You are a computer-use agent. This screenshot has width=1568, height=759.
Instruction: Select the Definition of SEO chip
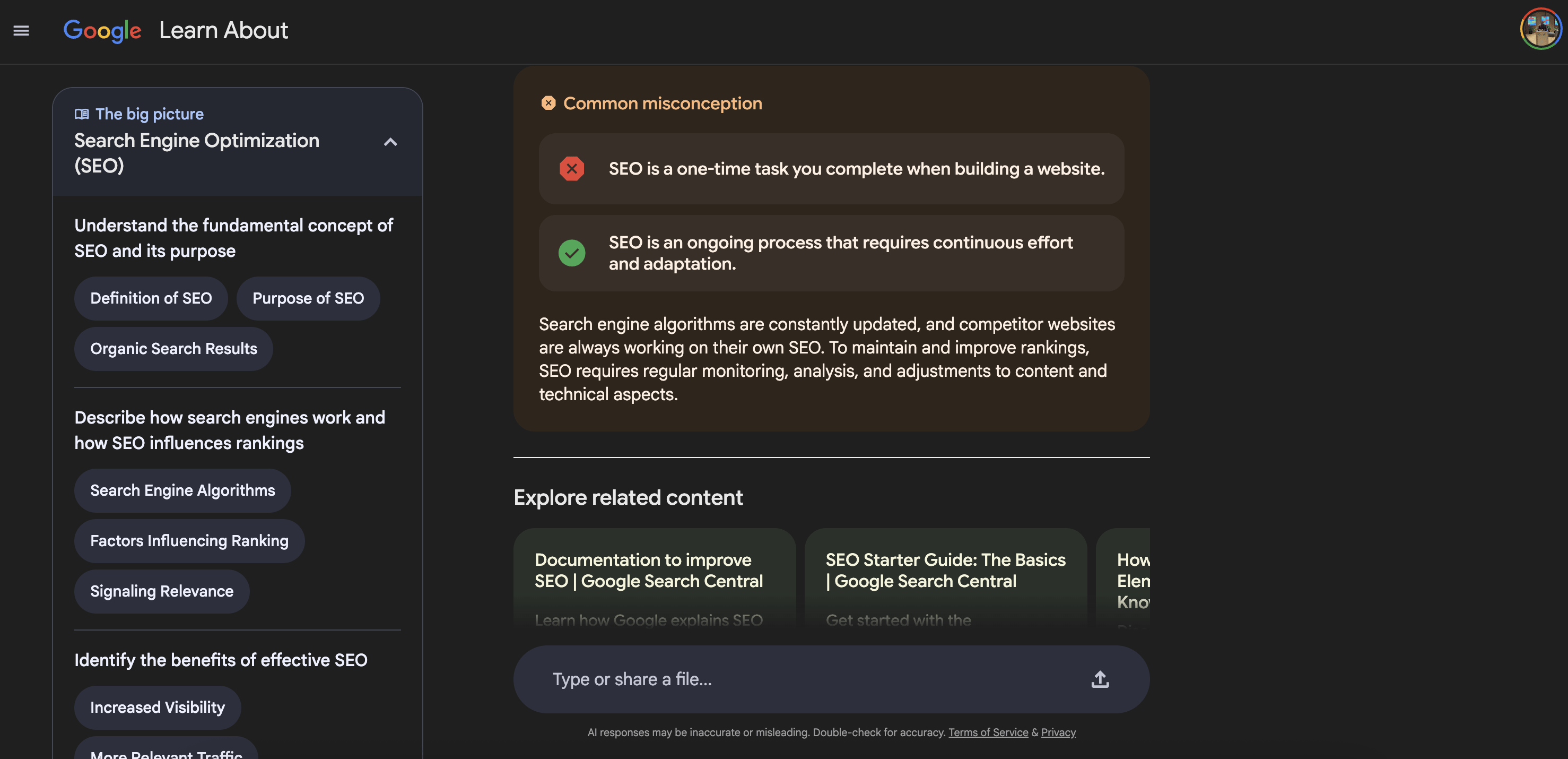click(x=151, y=298)
